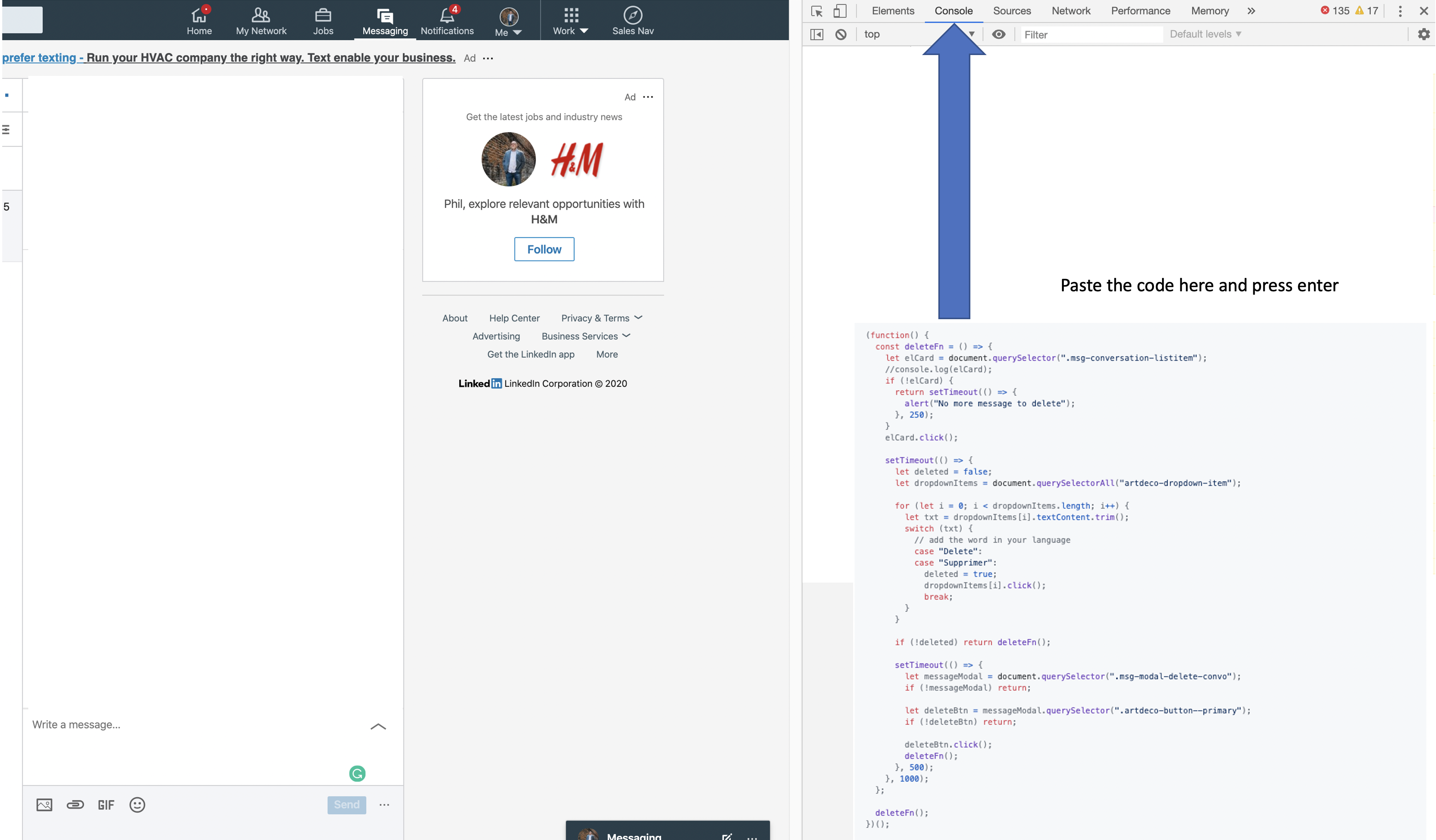Open DevTools customize menu
This screenshot has width=1436, height=840.
1400,11
